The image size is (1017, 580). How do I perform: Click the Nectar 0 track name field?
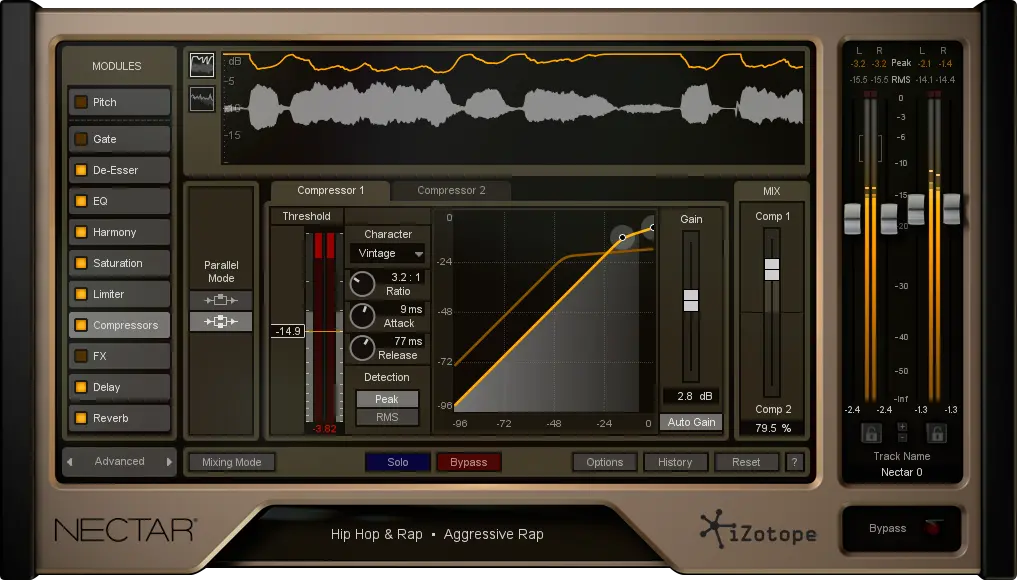click(x=902, y=472)
